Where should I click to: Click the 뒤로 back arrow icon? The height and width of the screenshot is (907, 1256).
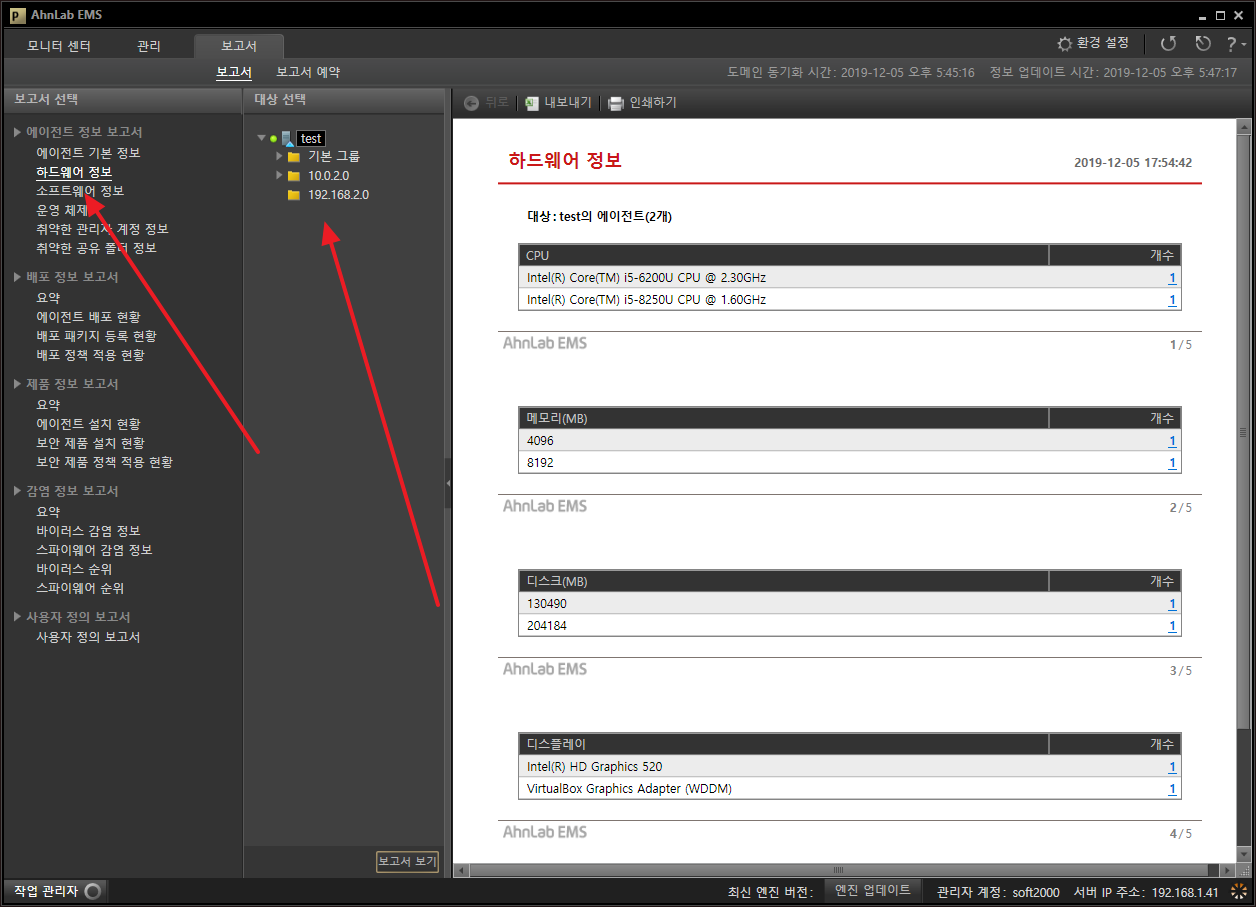pos(471,103)
